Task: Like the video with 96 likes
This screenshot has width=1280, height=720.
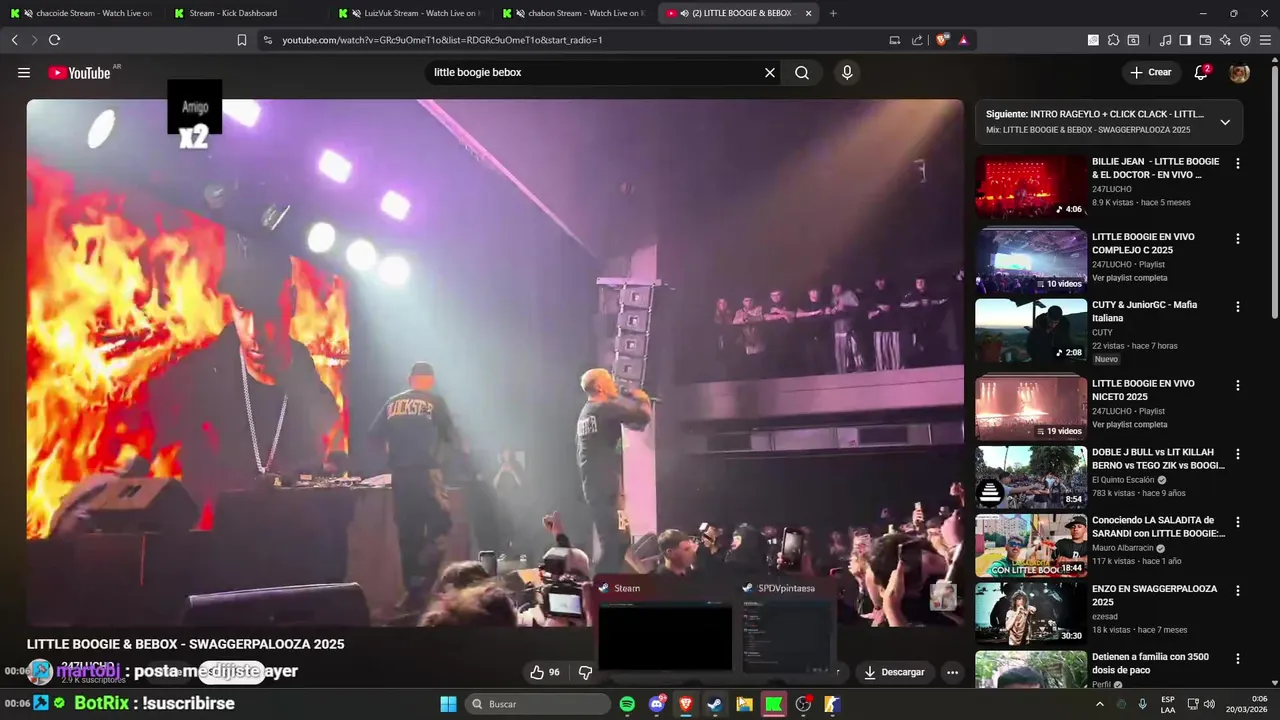Action: (545, 672)
